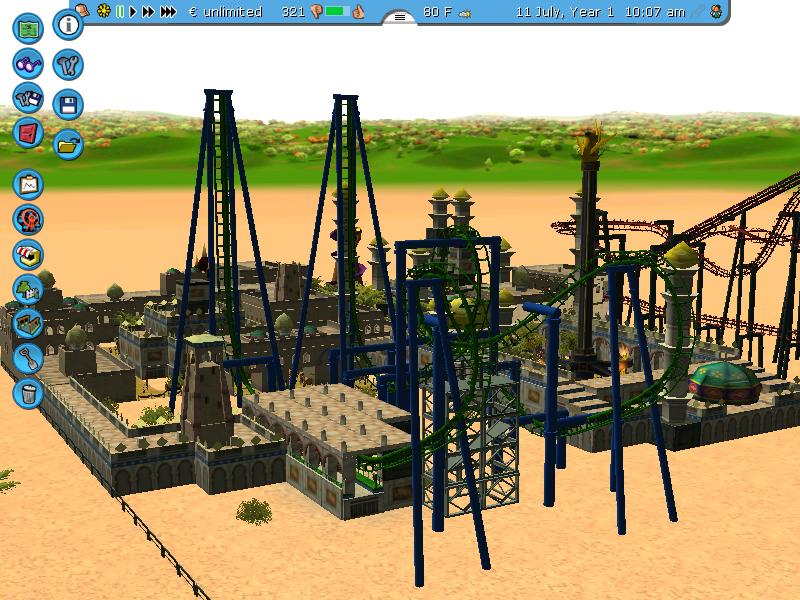Expand the top bar pull-down tab
Screen dimensions: 800x600
point(399,17)
